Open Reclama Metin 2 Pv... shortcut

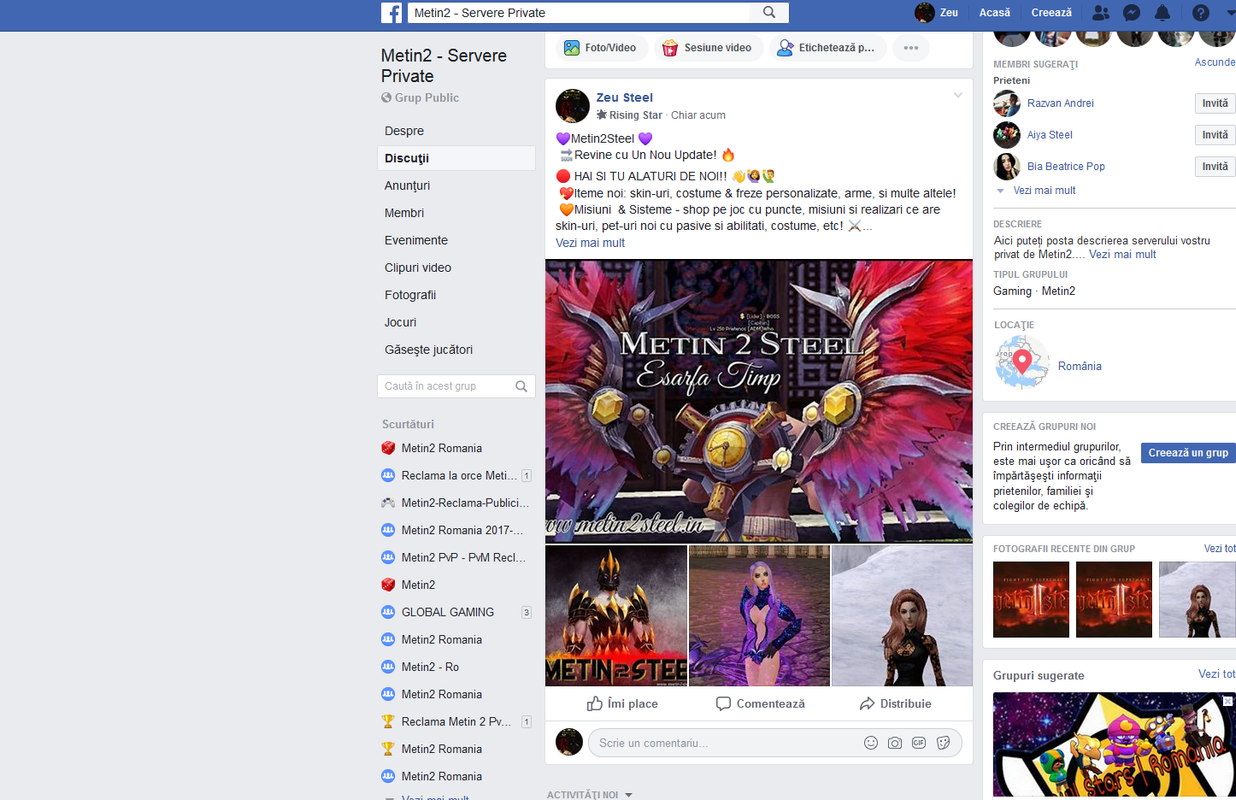(456, 722)
